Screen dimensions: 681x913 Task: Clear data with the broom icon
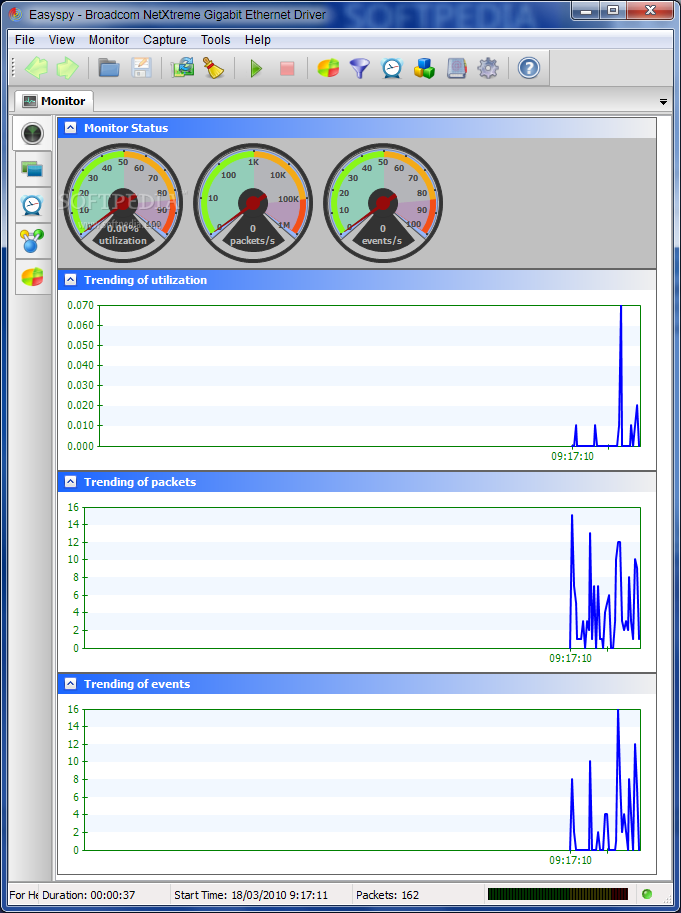tap(214, 68)
